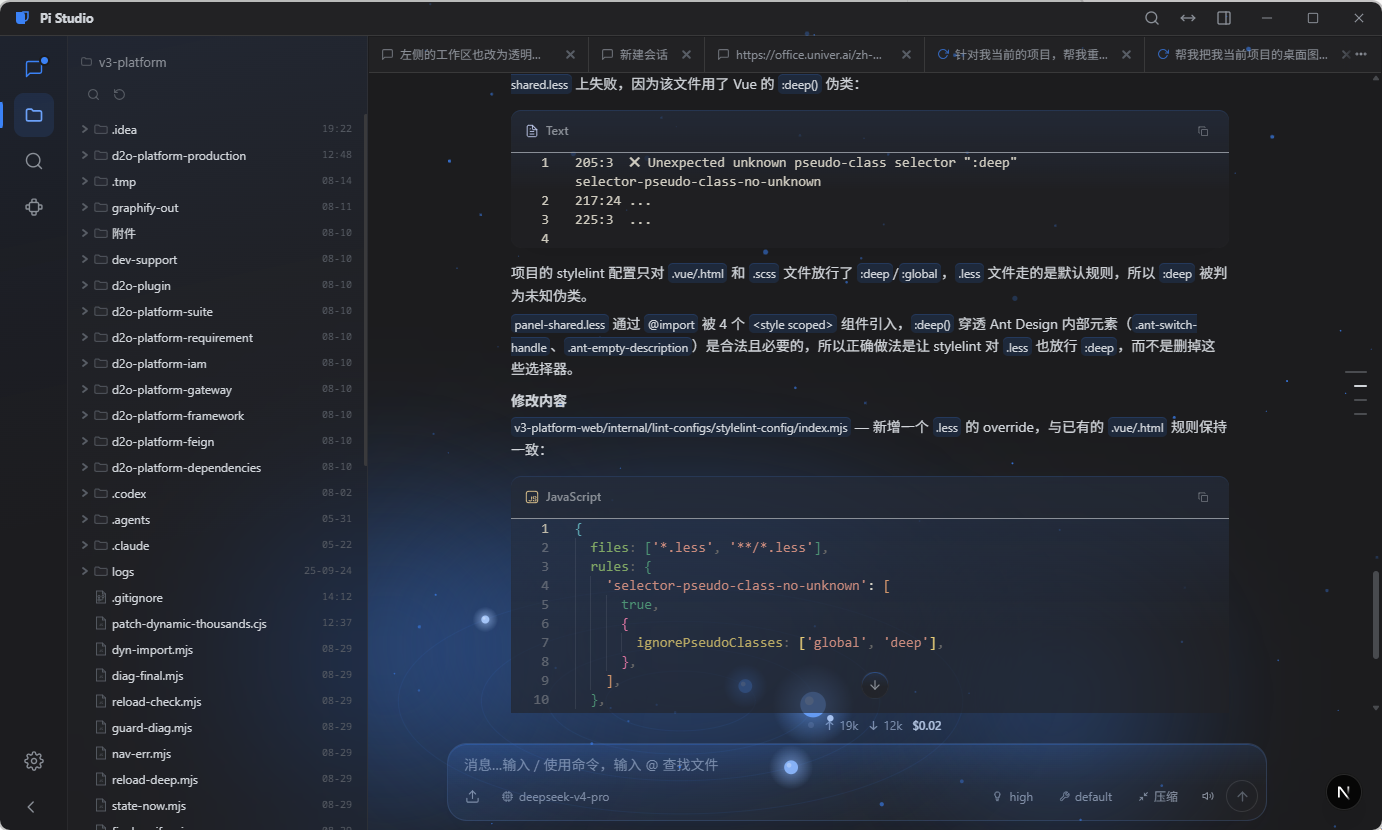Image resolution: width=1382 pixels, height=830 pixels.
Task: Expand the .idea folder
Action: coord(85,129)
